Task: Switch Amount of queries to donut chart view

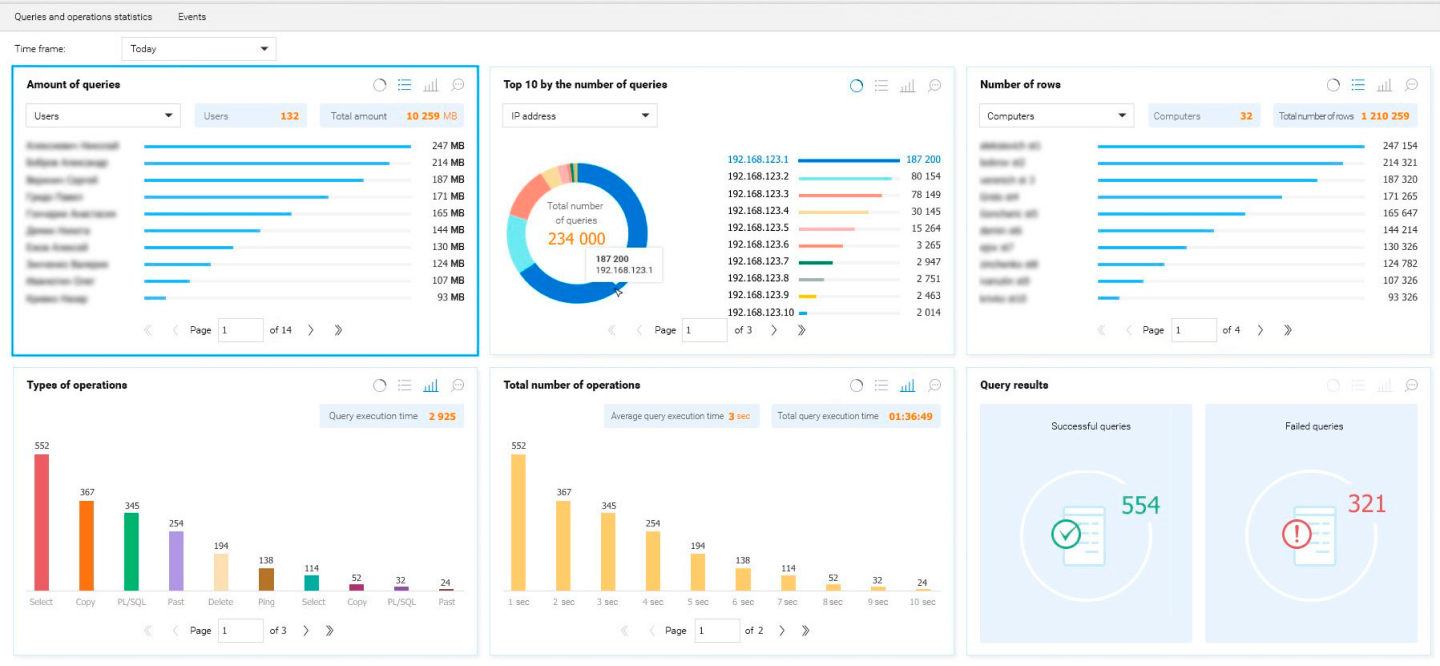Action: [380, 85]
